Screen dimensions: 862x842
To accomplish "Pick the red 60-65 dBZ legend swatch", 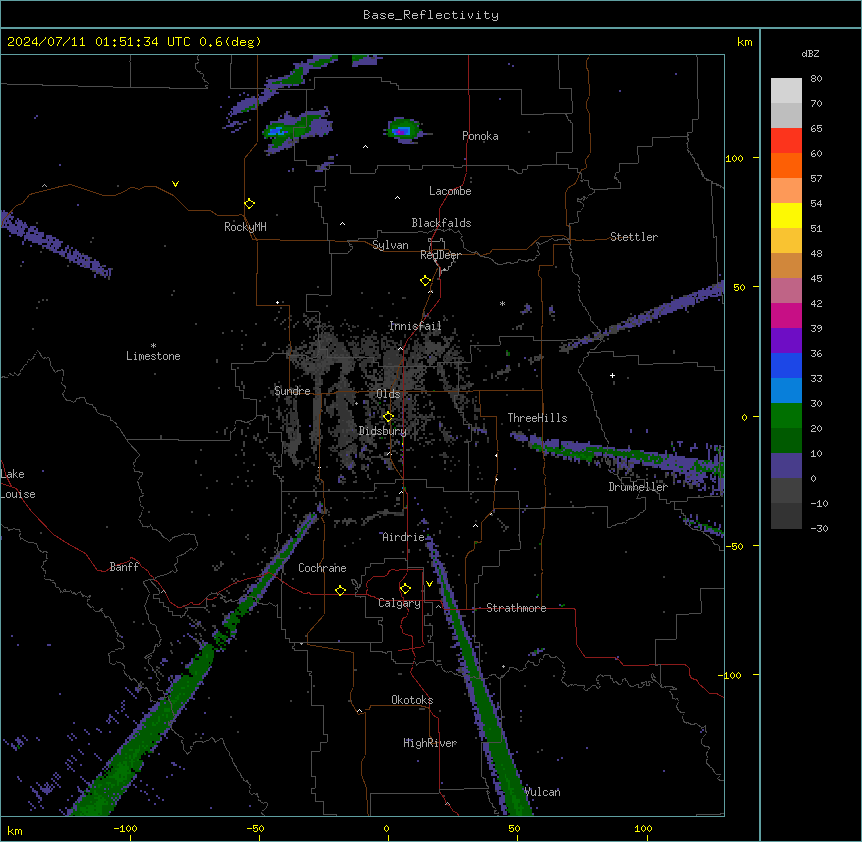I will (x=786, y=140).
